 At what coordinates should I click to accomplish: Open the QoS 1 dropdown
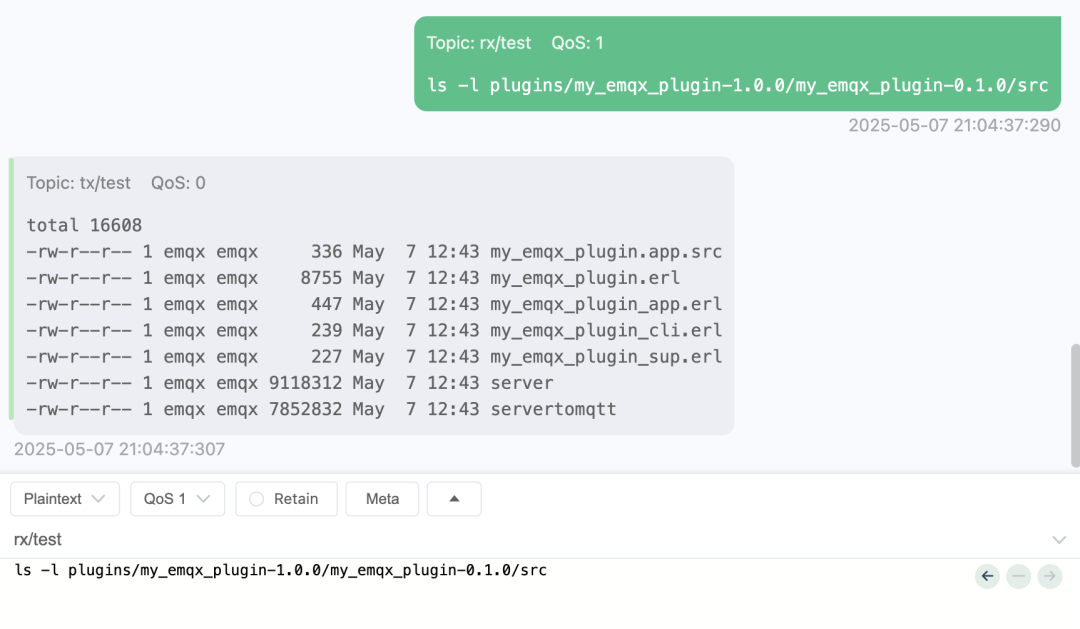pos(177,499)
